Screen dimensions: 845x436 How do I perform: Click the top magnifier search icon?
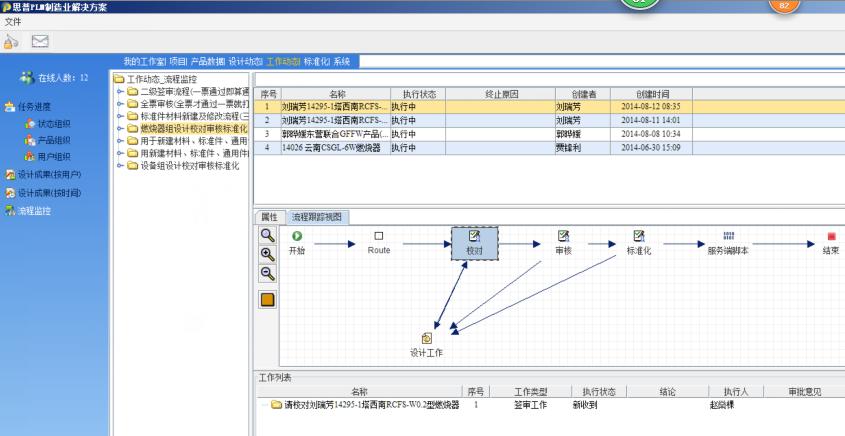[268, 234]
